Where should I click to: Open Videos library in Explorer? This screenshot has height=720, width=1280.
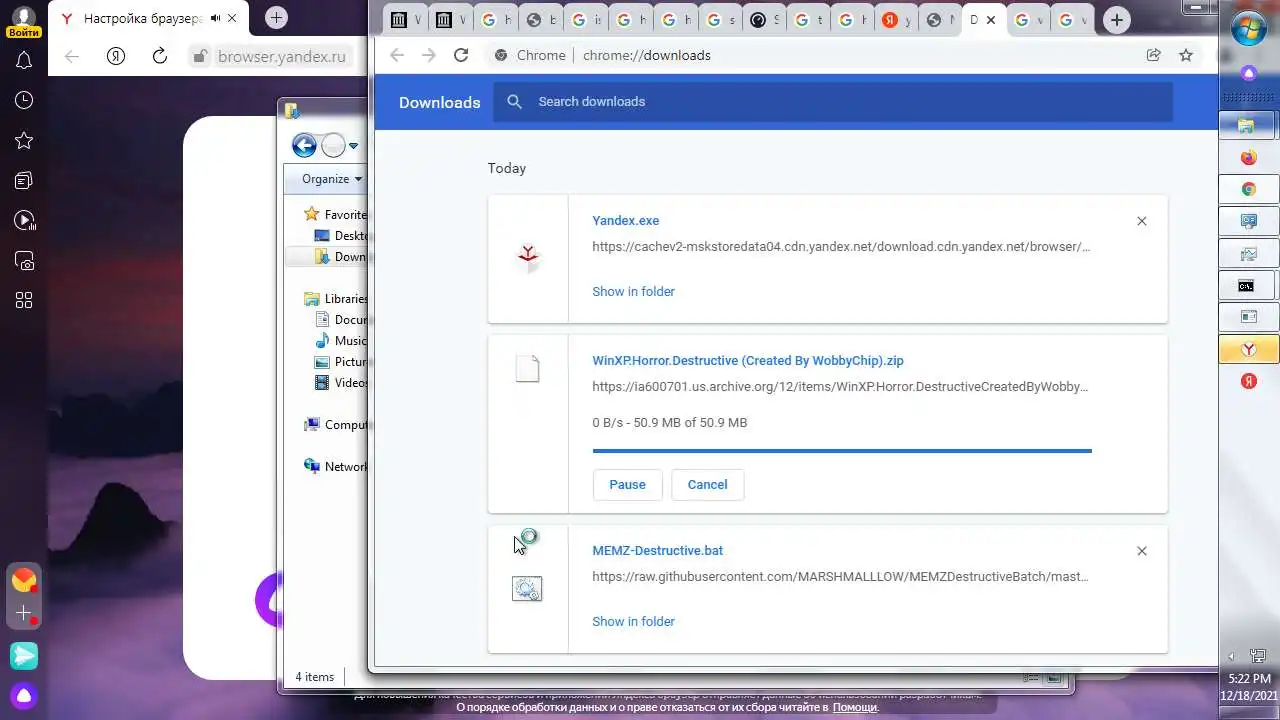340,383
